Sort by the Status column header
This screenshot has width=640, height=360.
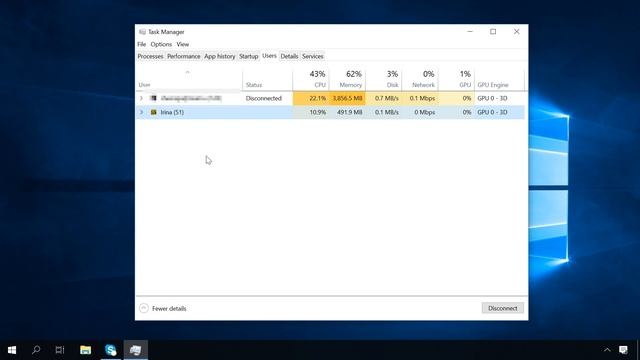(x=267, y=79)
